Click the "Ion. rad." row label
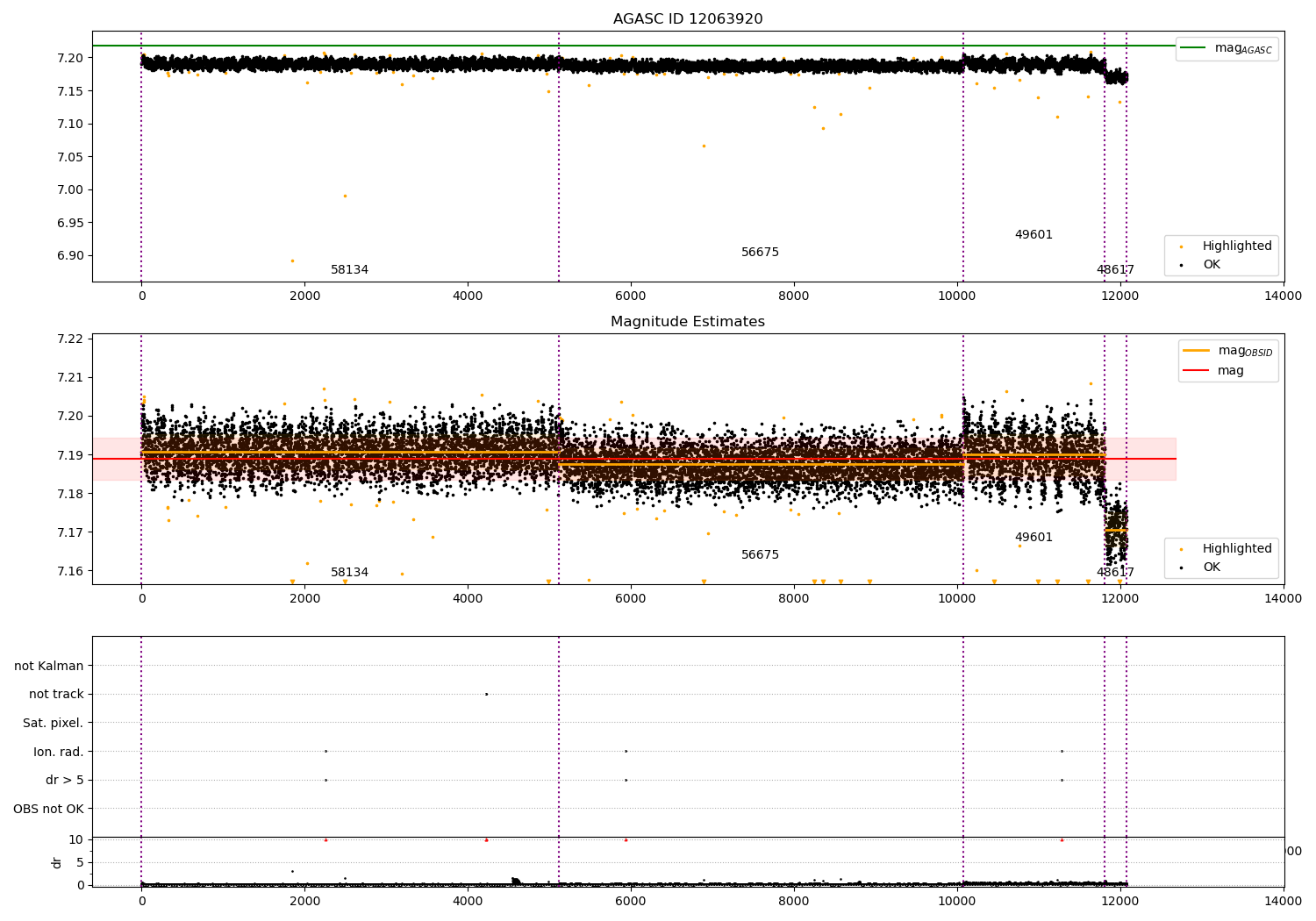 coord(59,752)
